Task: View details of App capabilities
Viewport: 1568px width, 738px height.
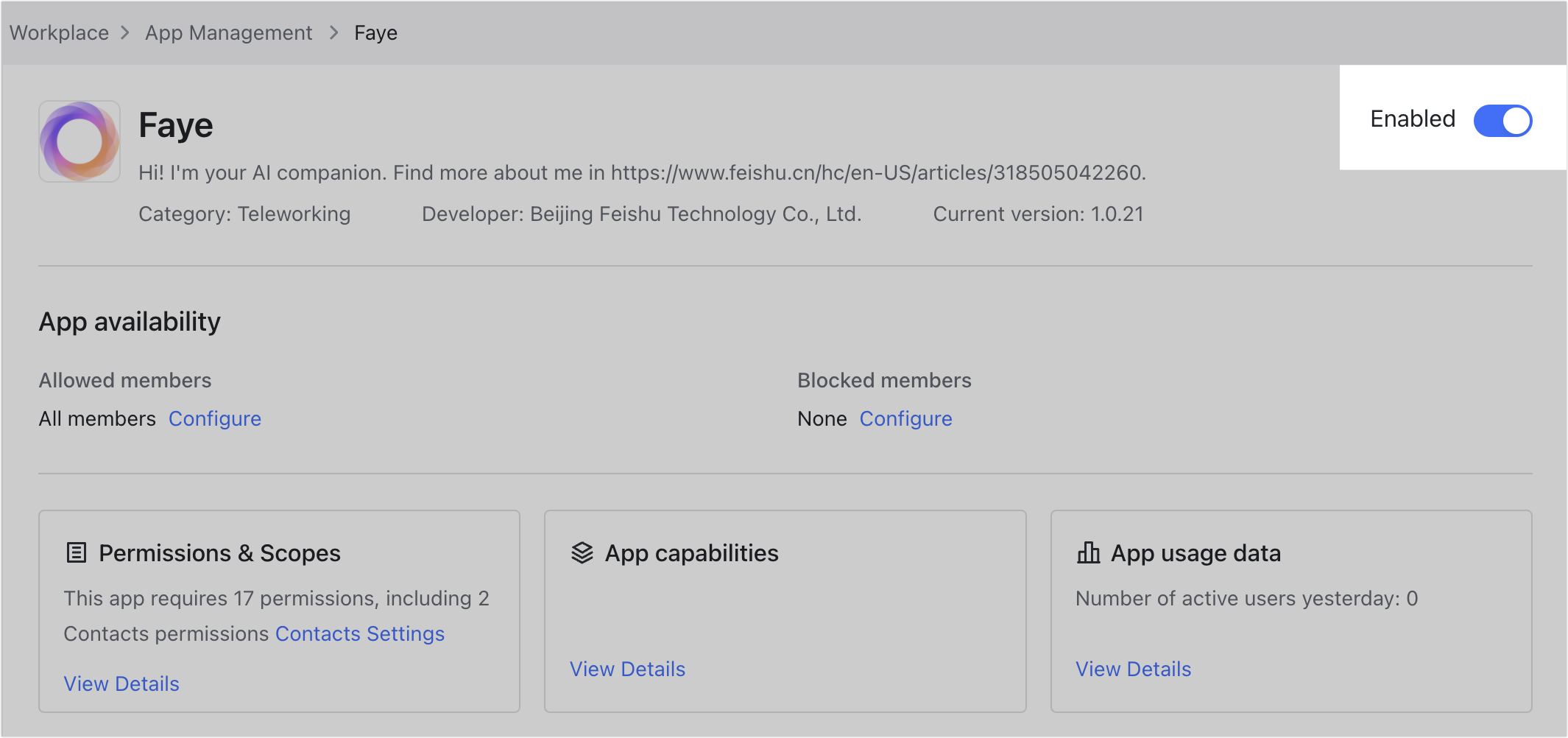Action: [x=627, y=669]
